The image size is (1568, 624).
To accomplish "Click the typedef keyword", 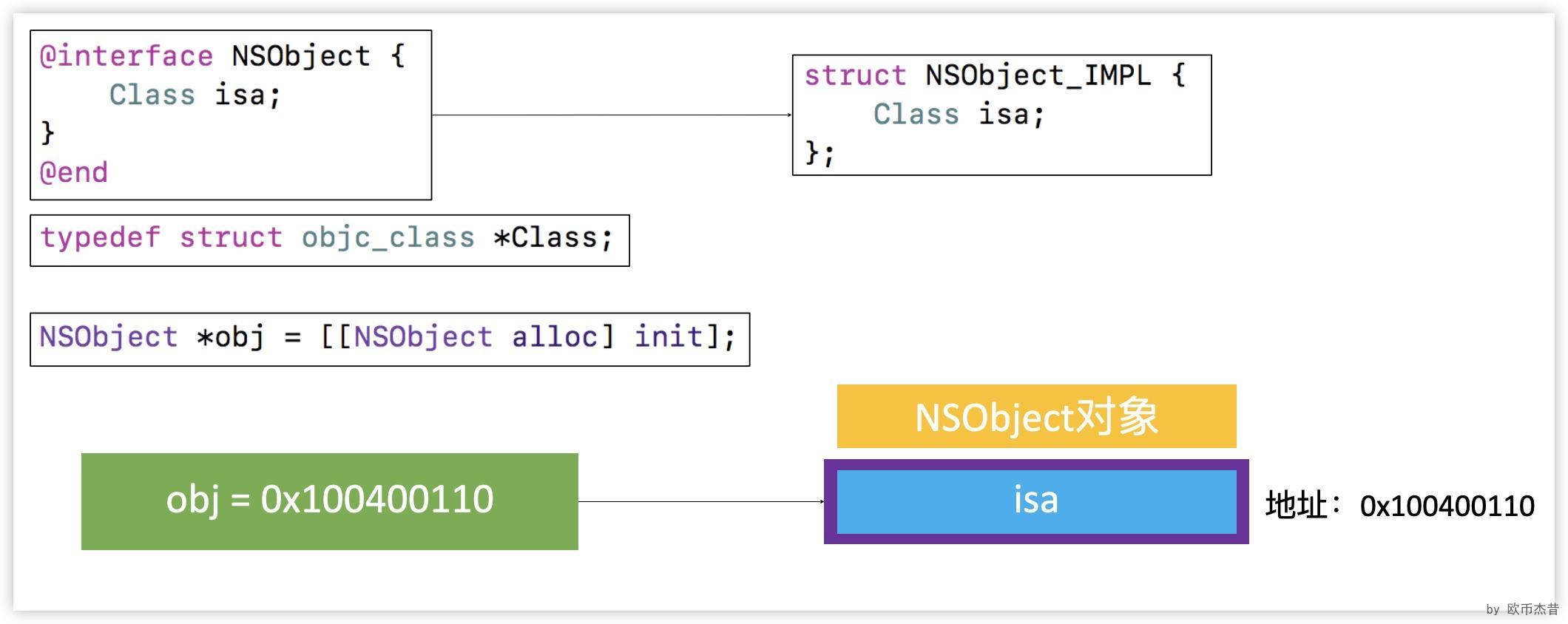I will pyautogui.click(x=100, y=238).
